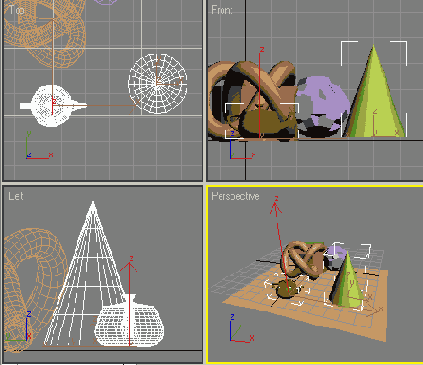Click the Perspective viewport label
423x365 pixels.
coord(235,196)
